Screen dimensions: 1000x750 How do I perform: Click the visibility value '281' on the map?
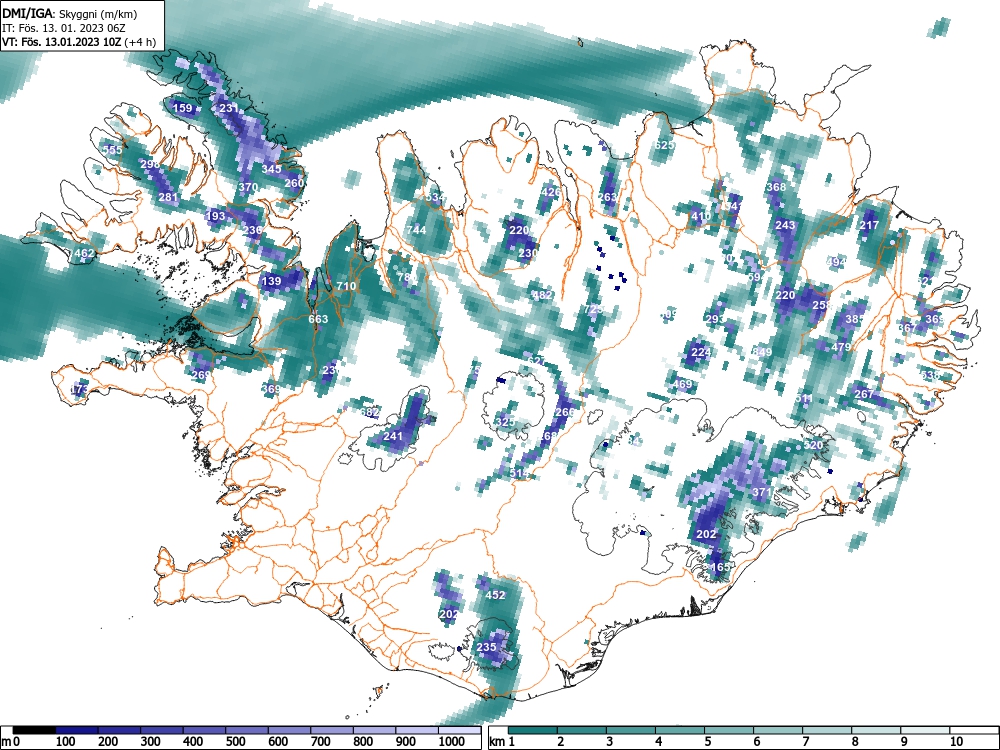click(168, 197)
